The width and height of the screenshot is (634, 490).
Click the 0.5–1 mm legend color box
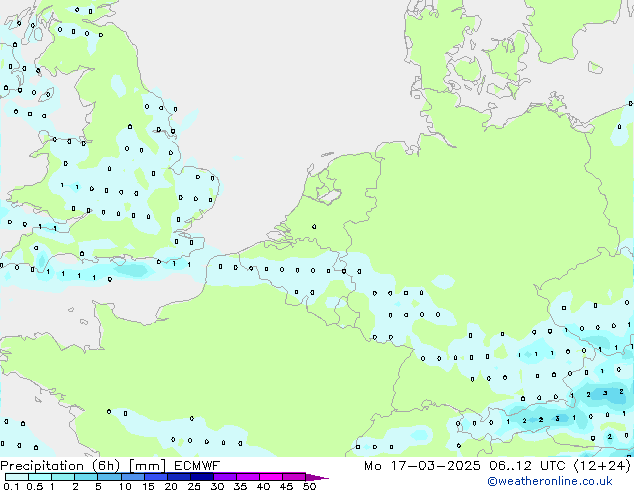tap(40, 477)
